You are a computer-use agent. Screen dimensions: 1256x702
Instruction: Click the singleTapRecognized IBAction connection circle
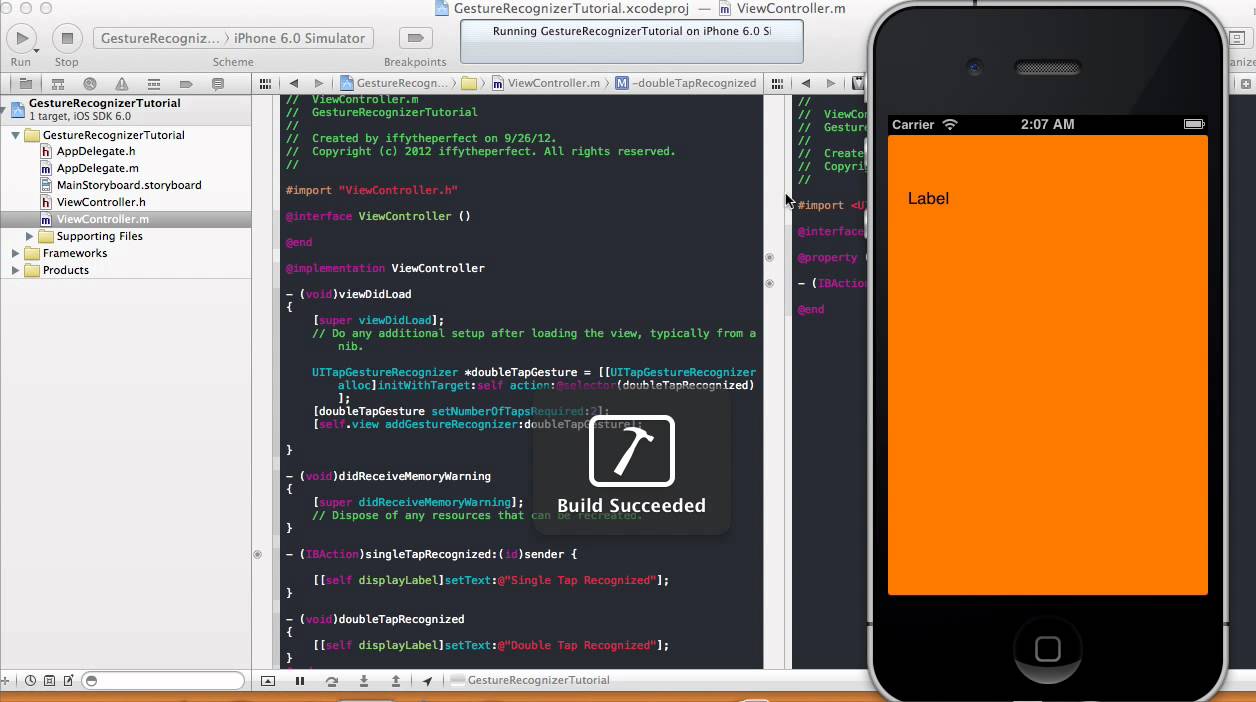258,554
